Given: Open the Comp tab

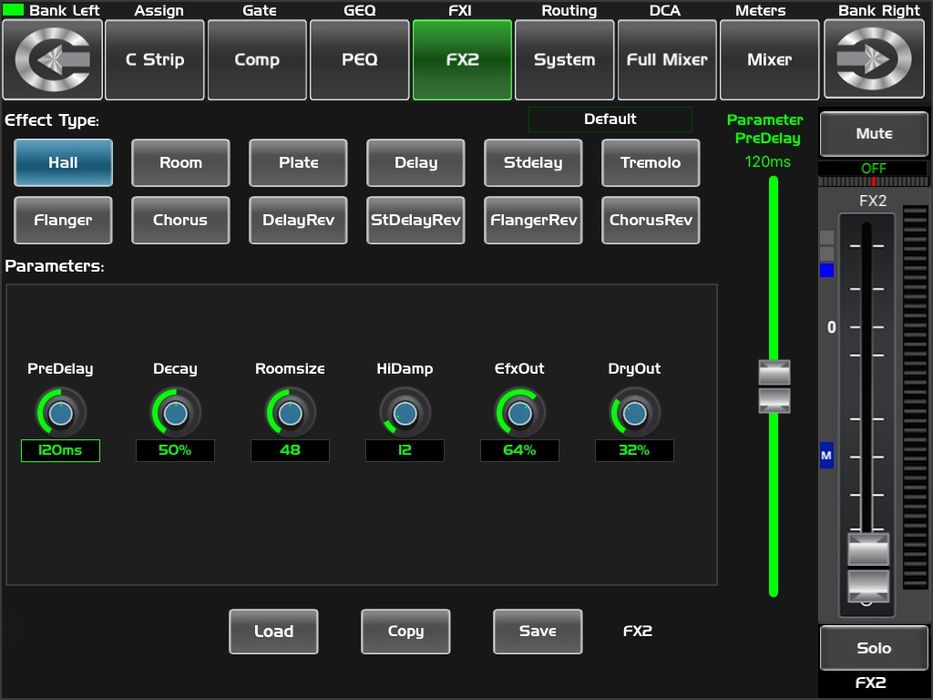Looking at the screenshot, I should coord(257,60).
